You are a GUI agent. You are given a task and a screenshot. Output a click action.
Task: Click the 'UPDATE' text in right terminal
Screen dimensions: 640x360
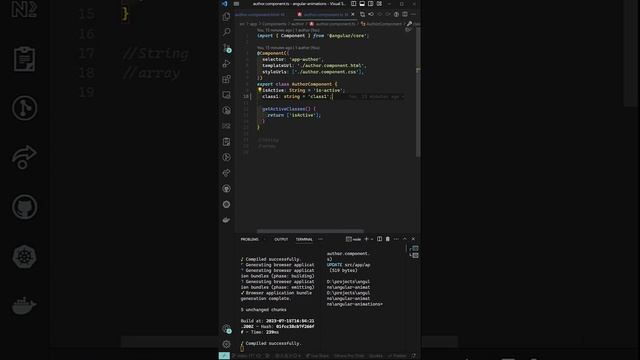pos(334,265)
